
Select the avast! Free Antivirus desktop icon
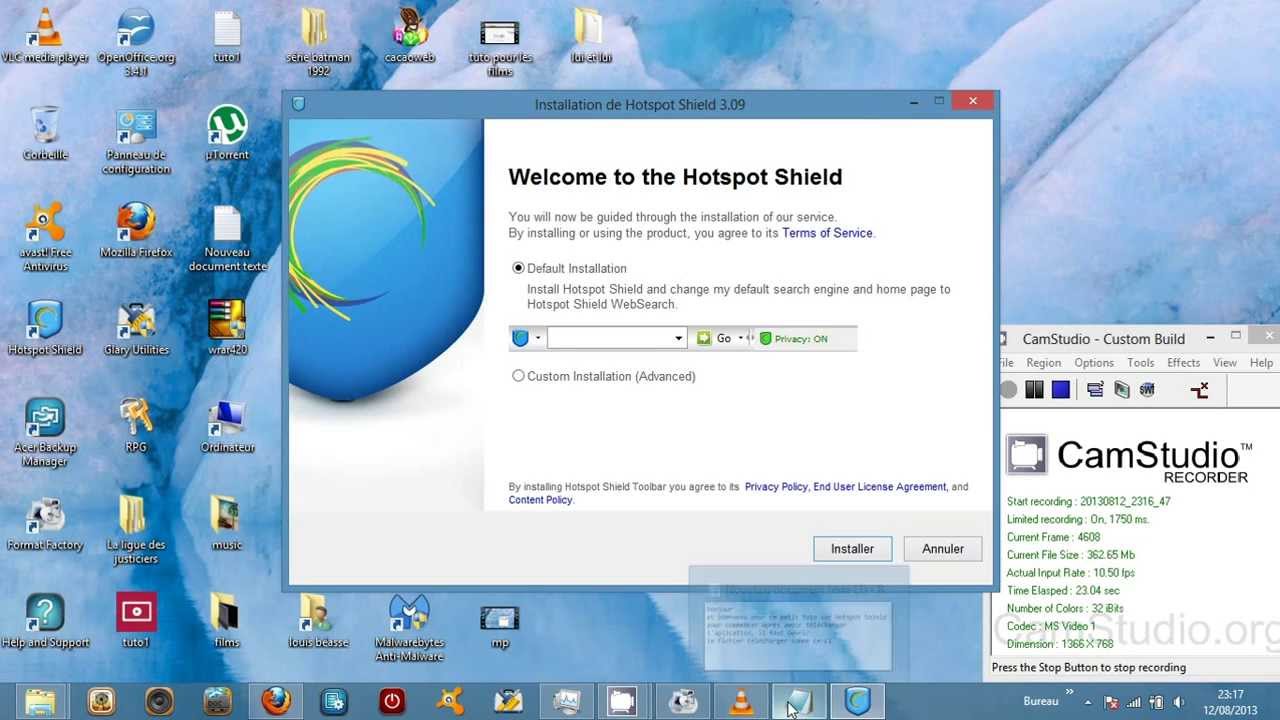click(x=45, y=237)
